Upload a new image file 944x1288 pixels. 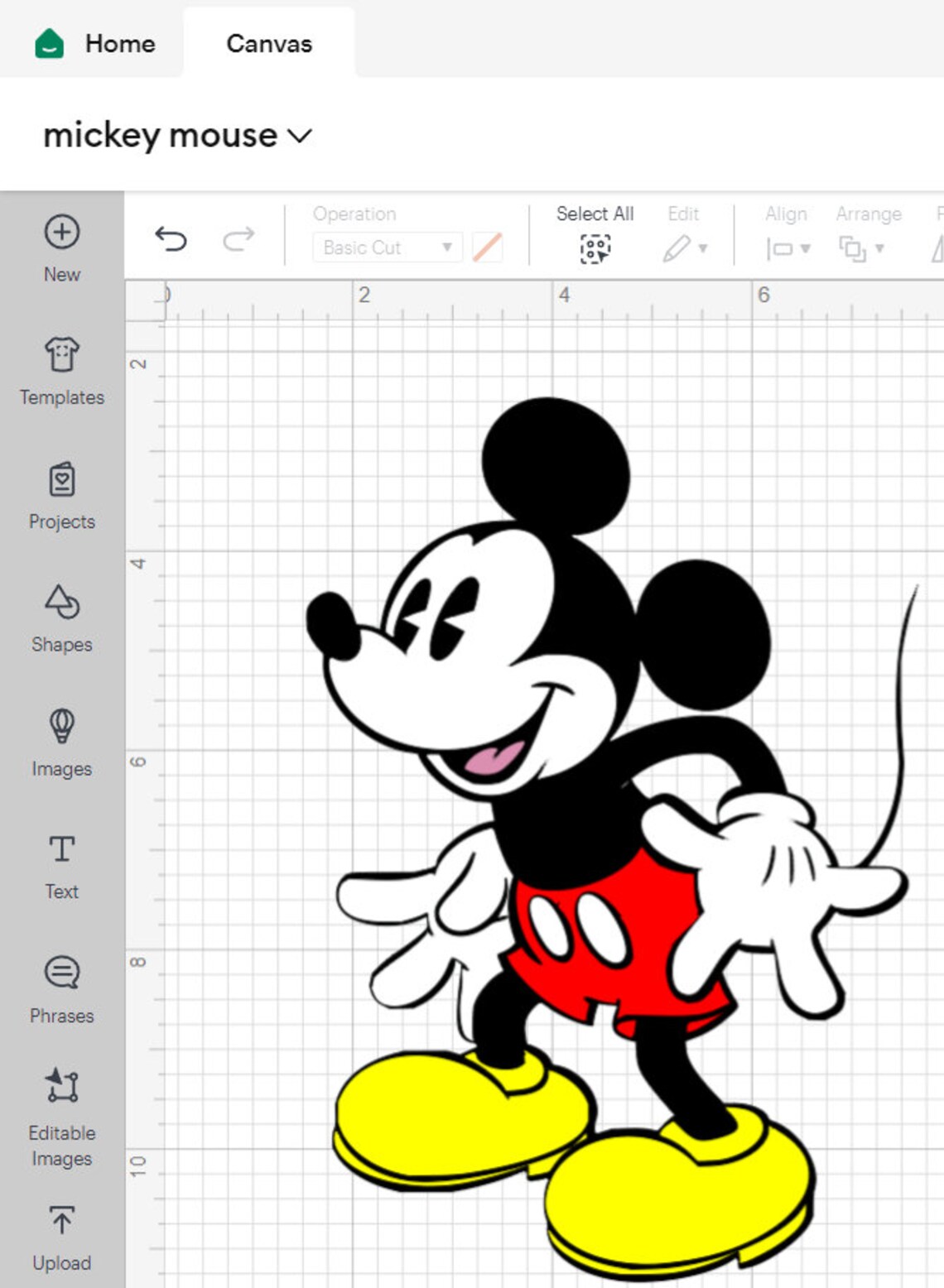pyautogui.click(x=61, y=1233)
